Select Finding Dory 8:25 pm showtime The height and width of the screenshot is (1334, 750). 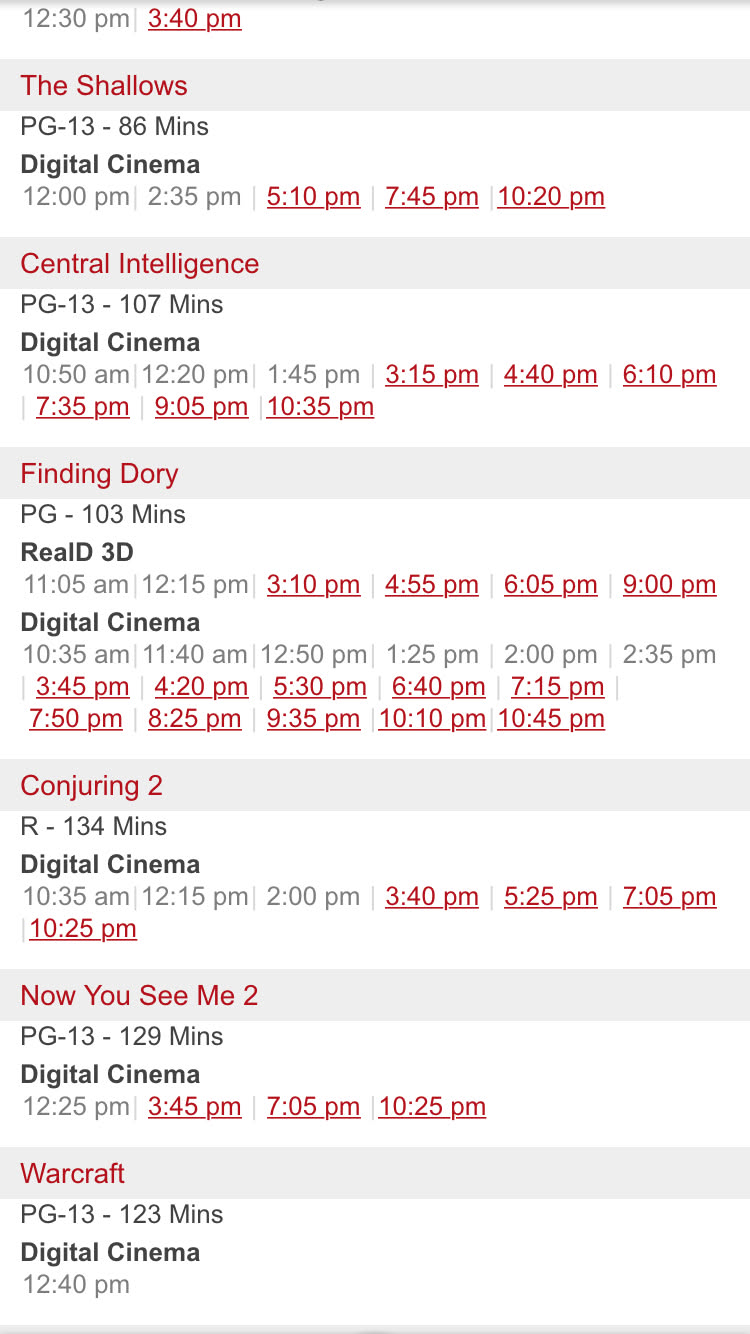point(194,719)
